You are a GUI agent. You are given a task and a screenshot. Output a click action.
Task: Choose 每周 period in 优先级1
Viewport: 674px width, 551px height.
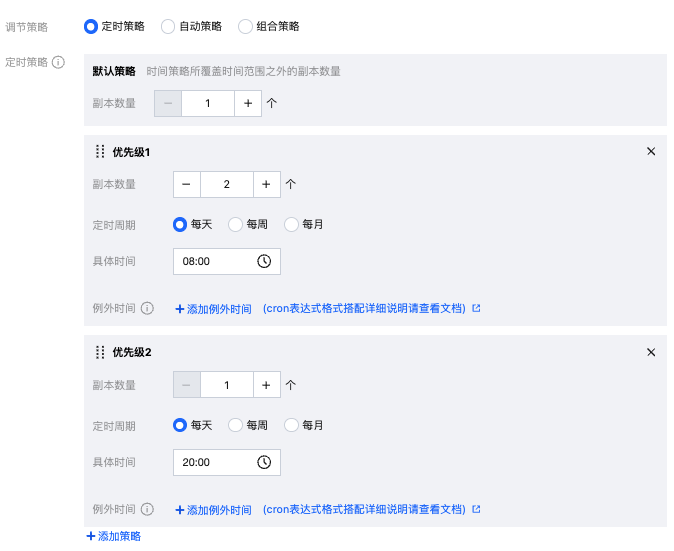[x=236, y=224]
